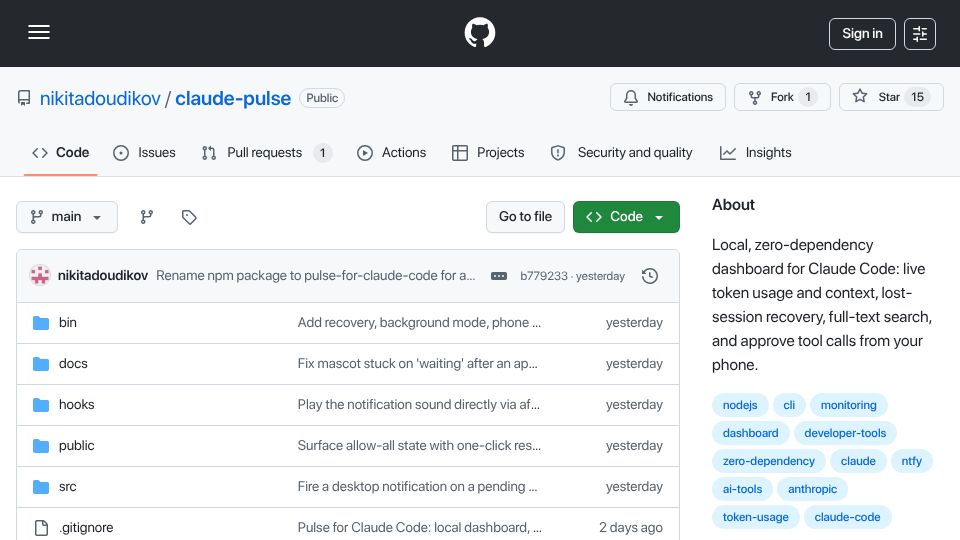Screen dimensions: 960x540
Task: Open the bin folder
Action: pyautogui.click(x=67, y=323)
